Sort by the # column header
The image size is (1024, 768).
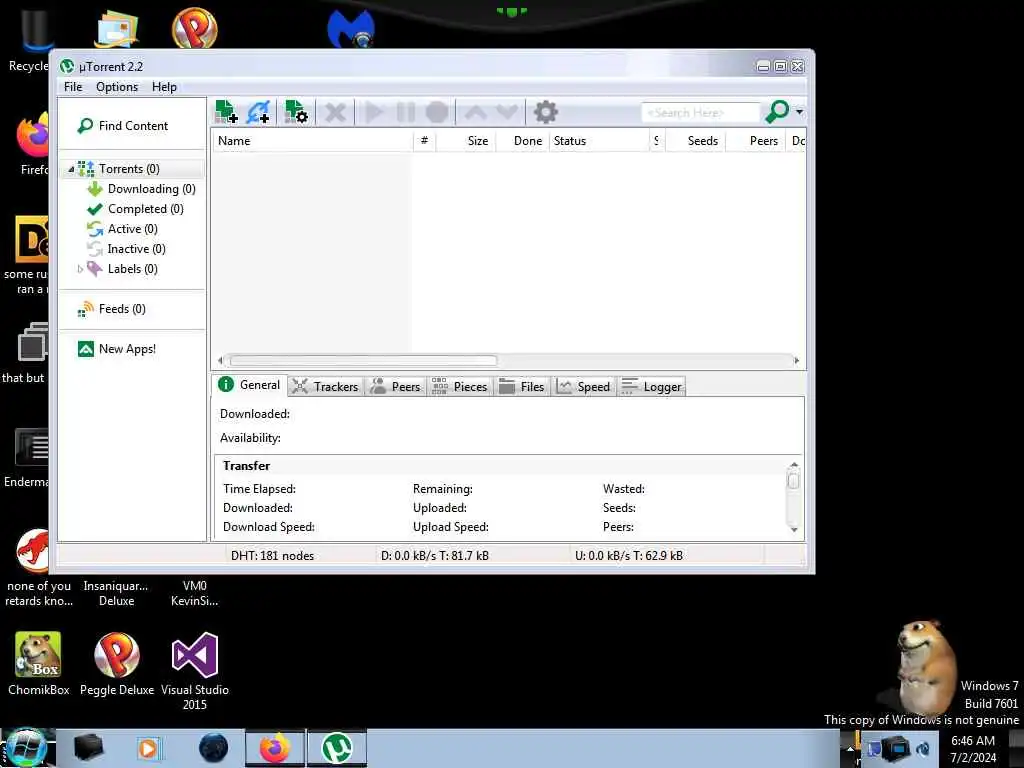424,141
